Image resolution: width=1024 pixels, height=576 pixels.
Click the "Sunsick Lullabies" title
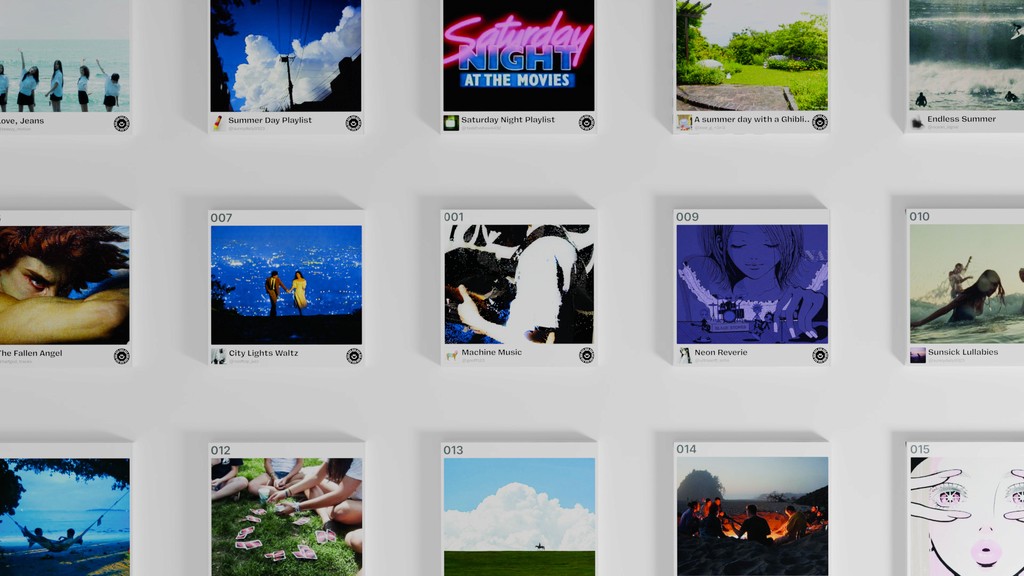(963, 352)
